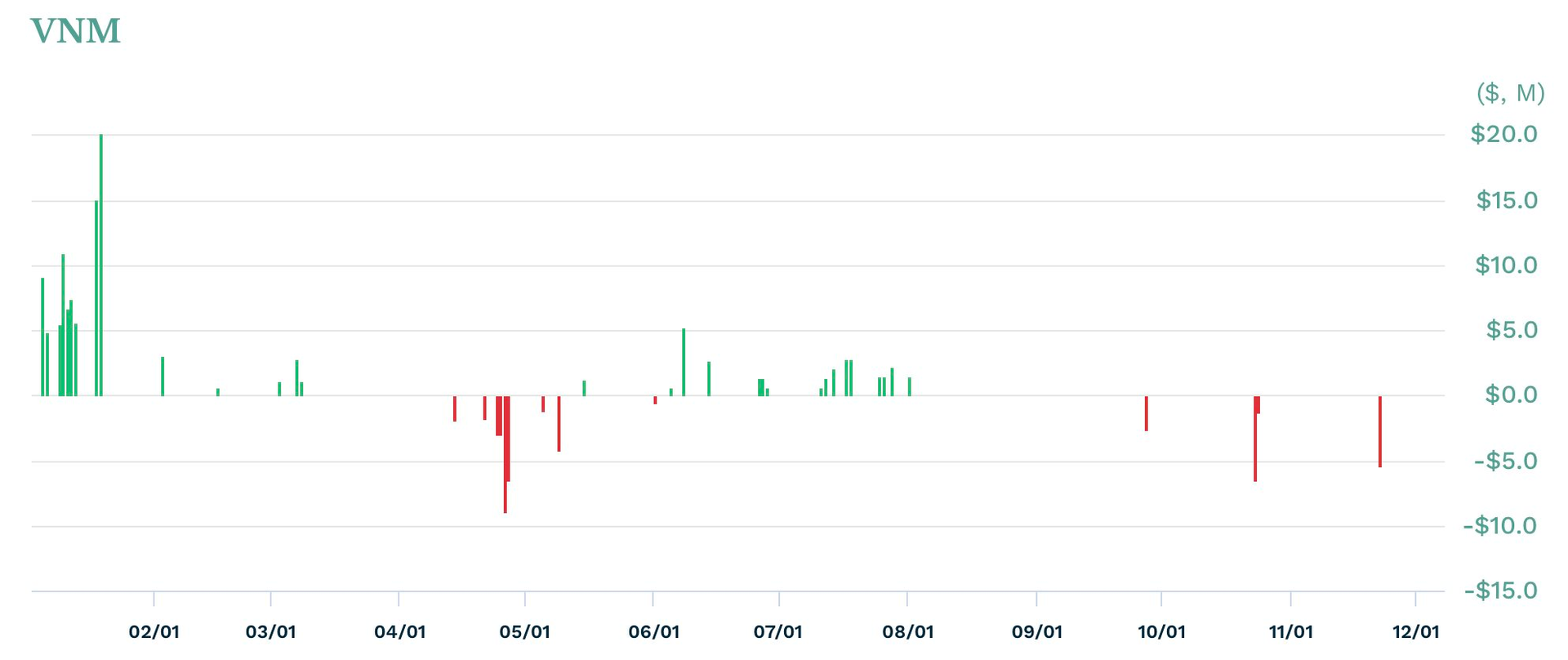
Task: Click the 10/01 date label
Action: pyautogui.click(x=1161, y=632)
